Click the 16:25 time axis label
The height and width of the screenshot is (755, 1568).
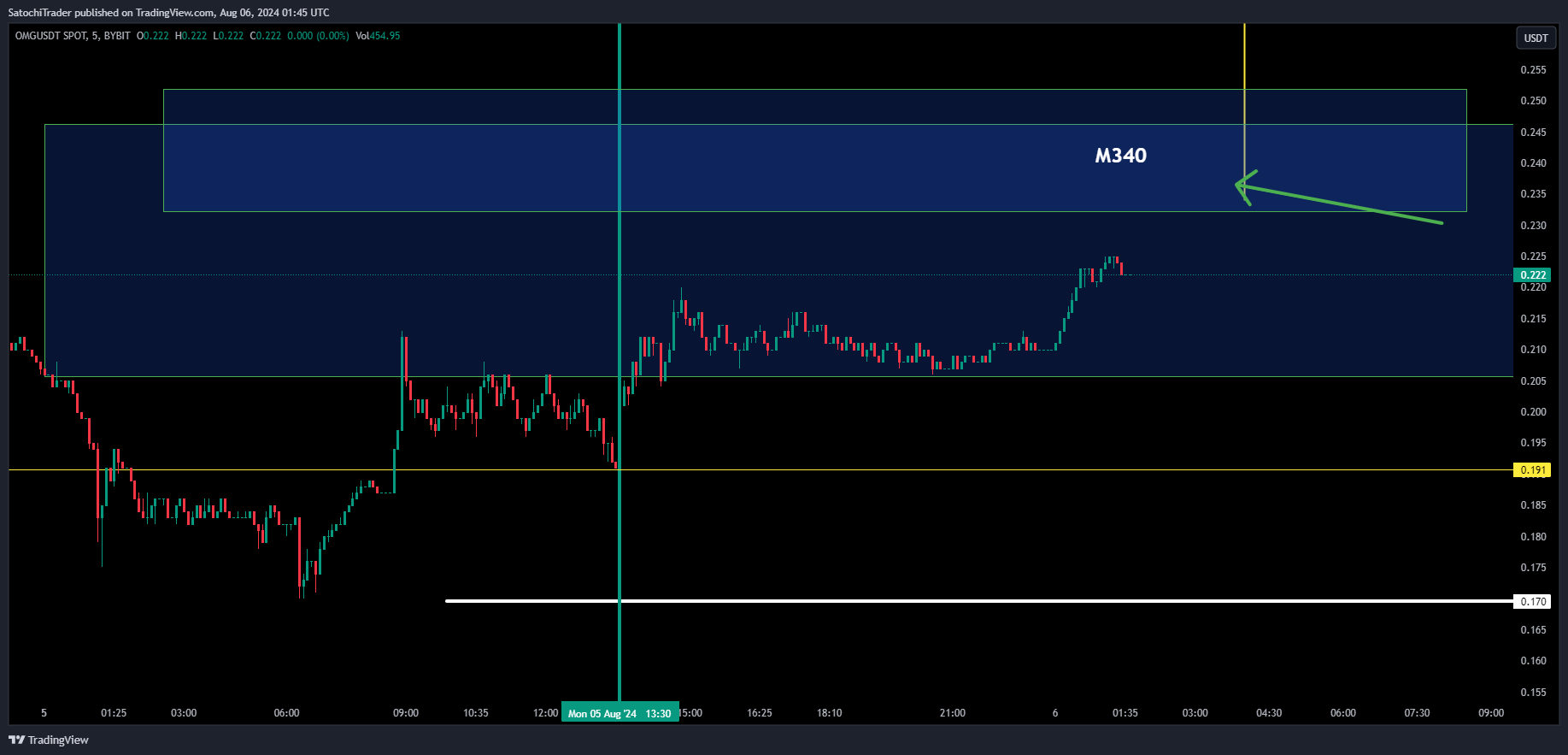(x=760, y=713)
